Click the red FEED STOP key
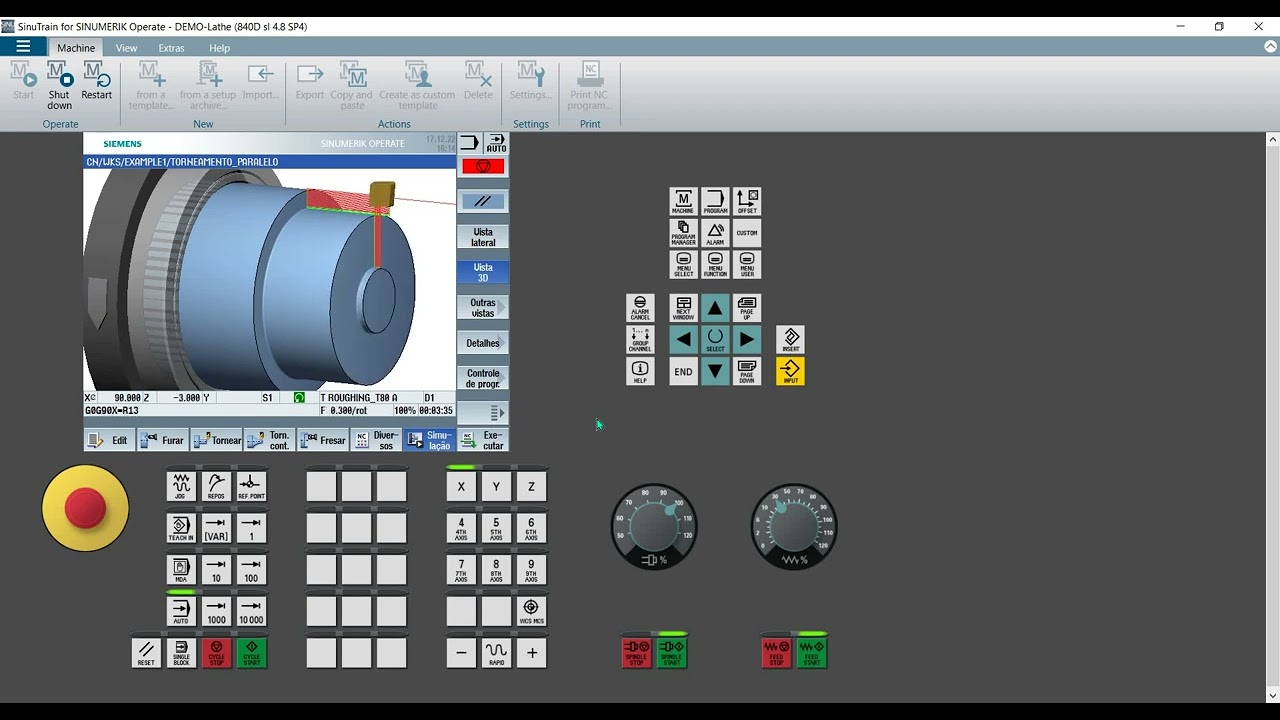 [776, 653]
